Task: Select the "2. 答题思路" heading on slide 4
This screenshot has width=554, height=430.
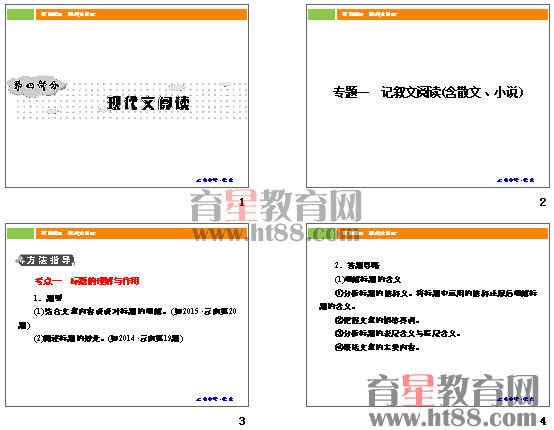Action: [357, 265]
